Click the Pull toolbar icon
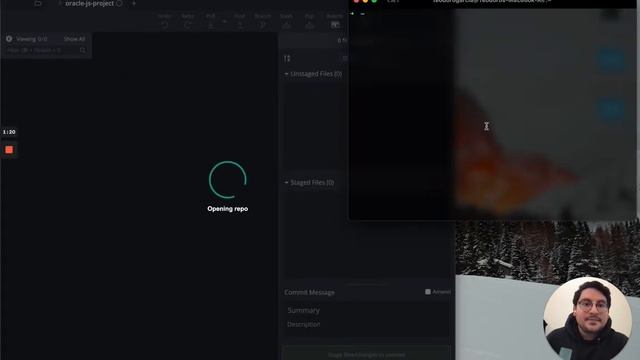This screenshot has width=640, height=360. click(x=211, y=25)
